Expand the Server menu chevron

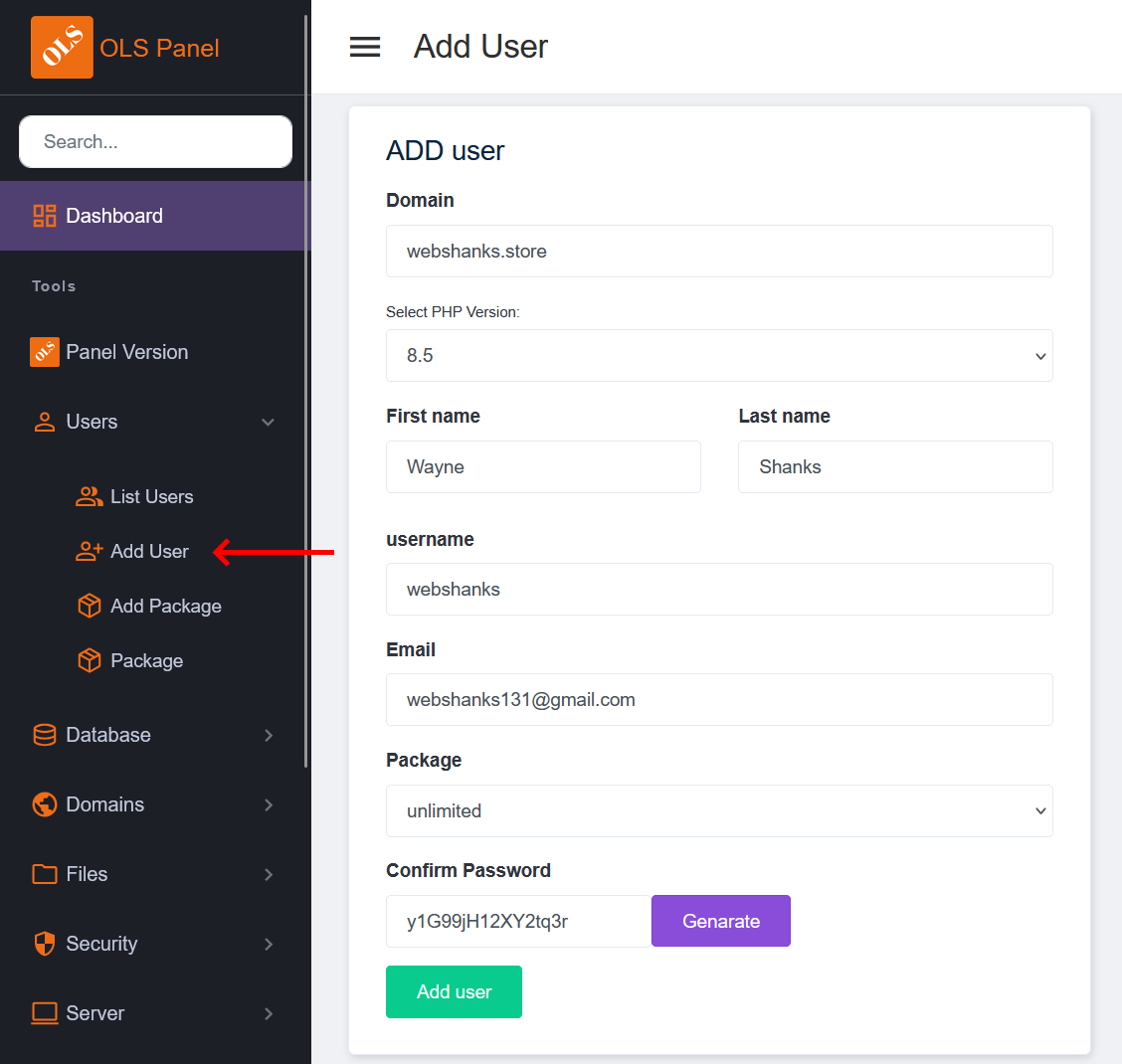[x=269, y=1013]
